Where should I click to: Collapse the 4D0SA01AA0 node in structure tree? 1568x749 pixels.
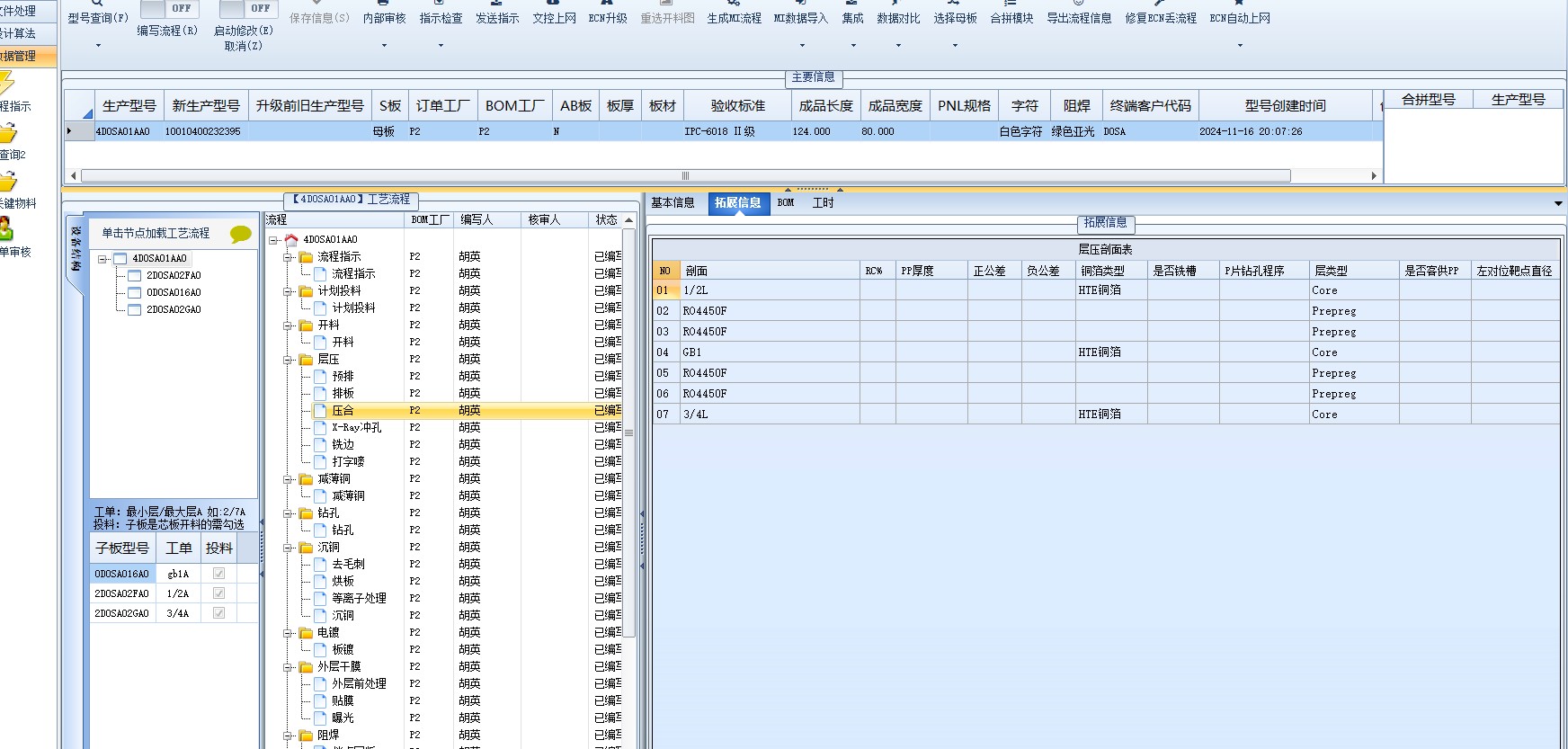pos(102,259)
